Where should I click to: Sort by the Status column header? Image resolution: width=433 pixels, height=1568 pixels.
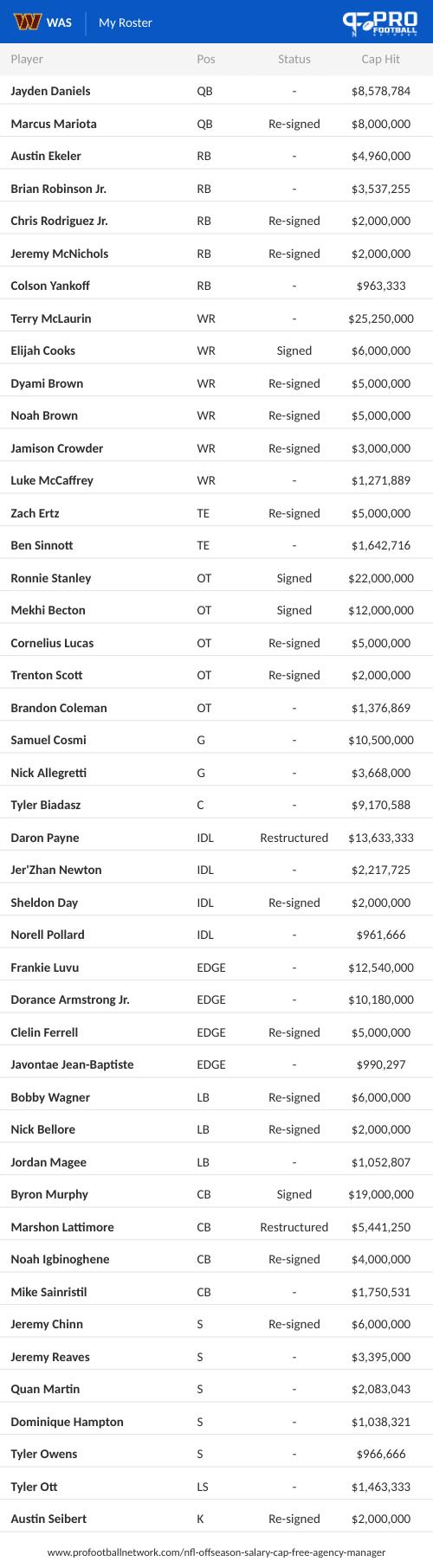(294, 59)
